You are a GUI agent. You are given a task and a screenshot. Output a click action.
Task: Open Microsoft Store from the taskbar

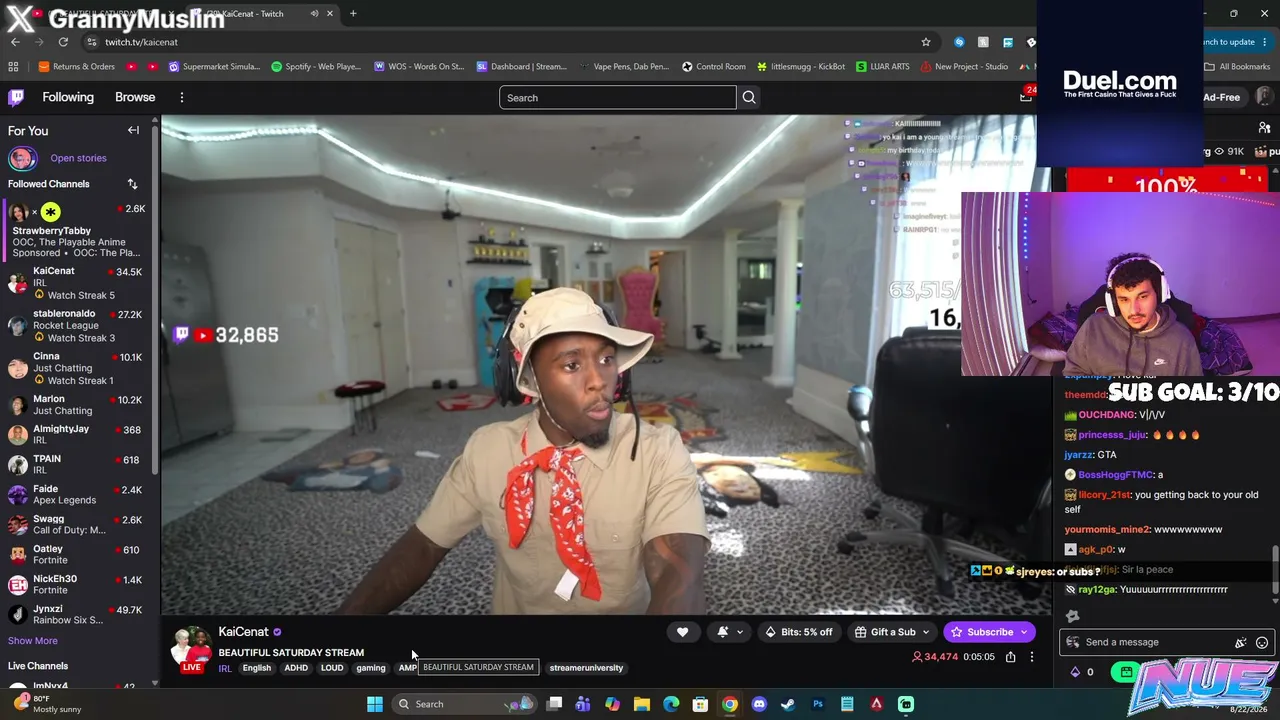(700, 704)
